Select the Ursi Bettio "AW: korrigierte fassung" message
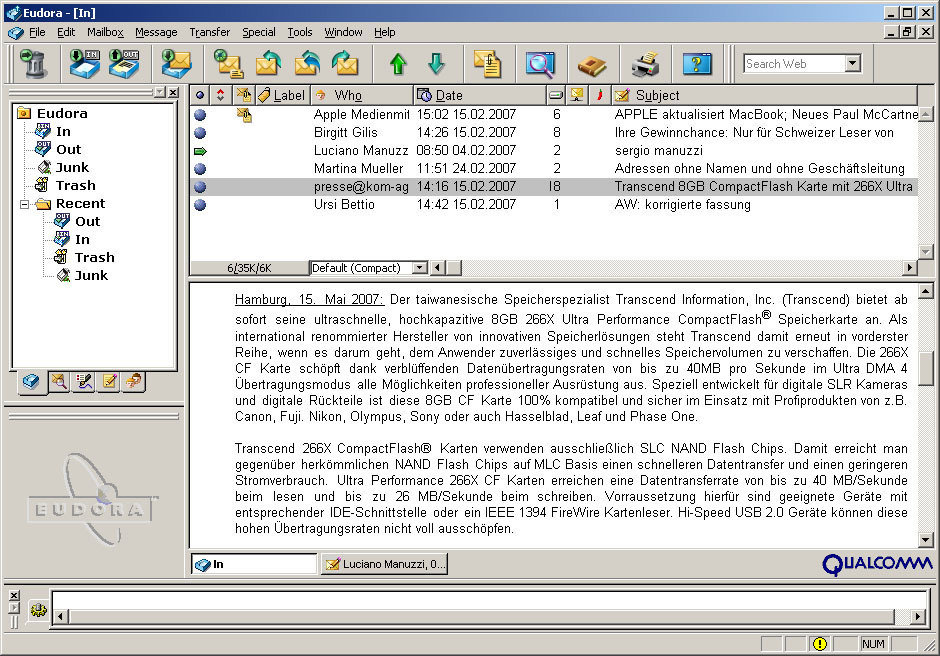Viewport: 940px width, 656px height. tap(554, 204)
